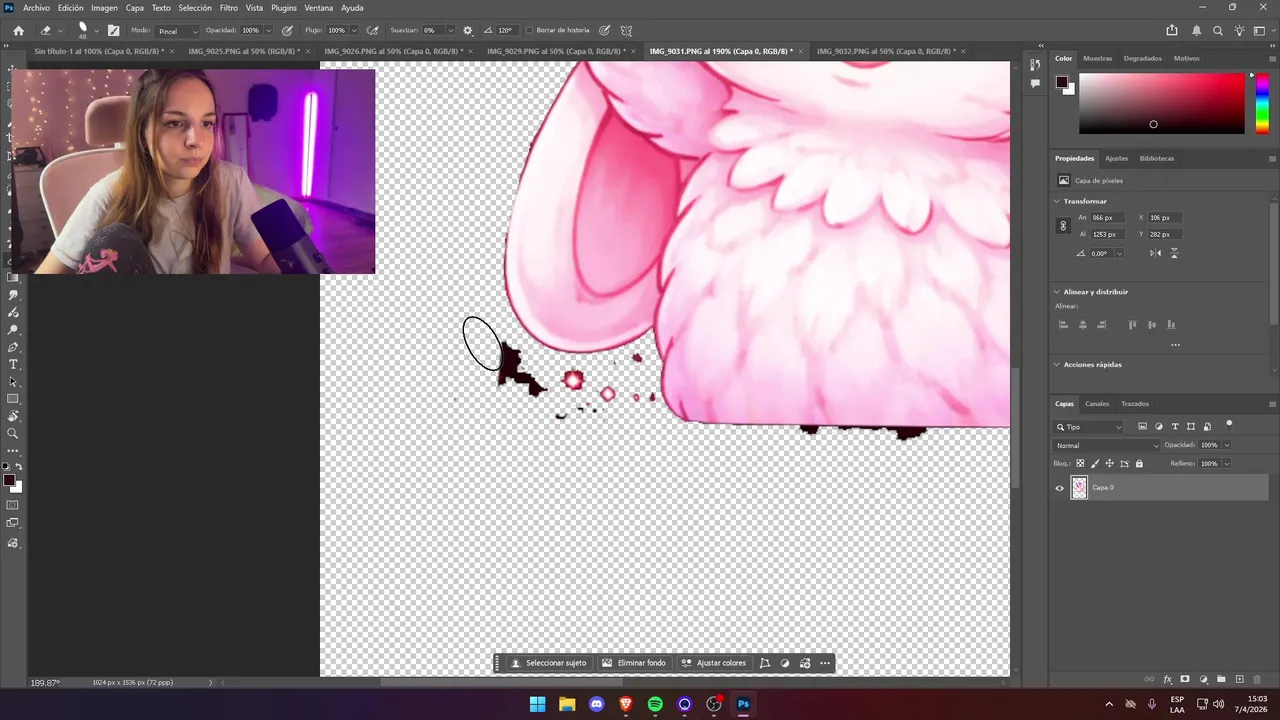The image size is (1280, 720).
Task: Open the Archivo menu
Action: point(36,7)
